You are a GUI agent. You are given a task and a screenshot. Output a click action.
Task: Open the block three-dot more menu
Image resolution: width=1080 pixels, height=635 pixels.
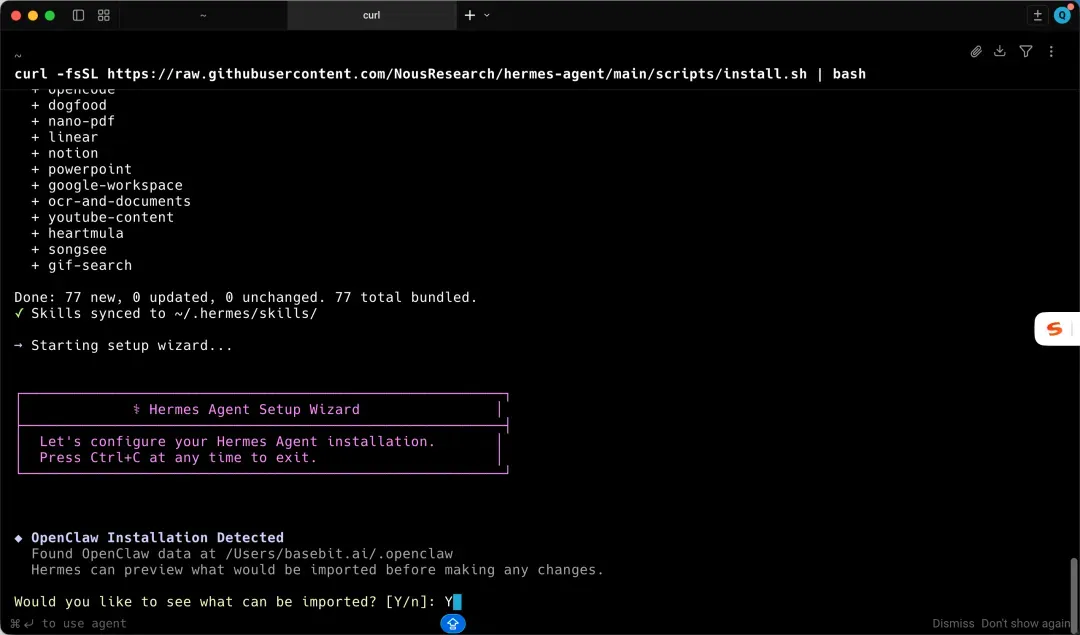pyautogui.click(x=1051, y=51)
